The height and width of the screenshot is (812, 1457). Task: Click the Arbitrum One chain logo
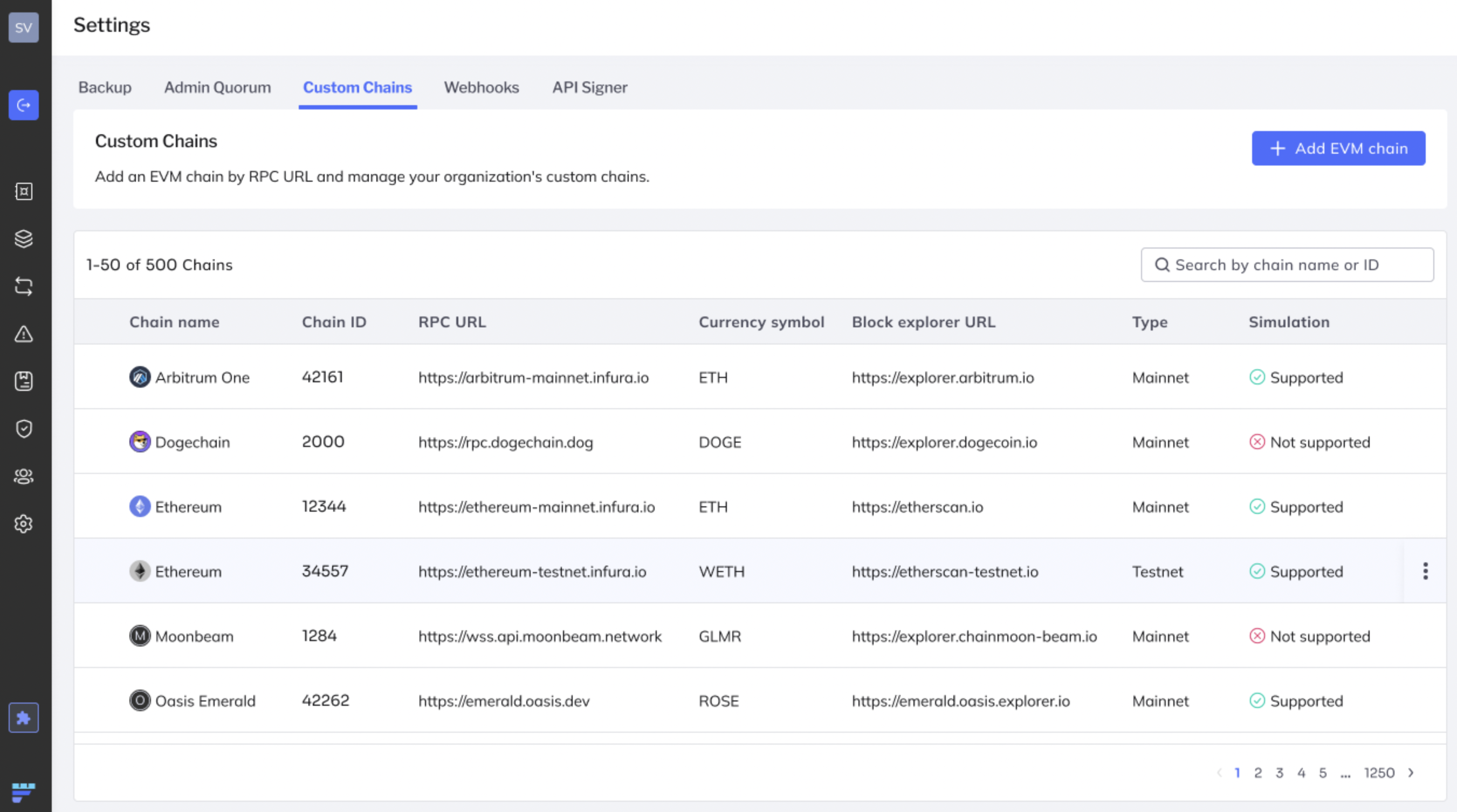[x=140, y=377]
